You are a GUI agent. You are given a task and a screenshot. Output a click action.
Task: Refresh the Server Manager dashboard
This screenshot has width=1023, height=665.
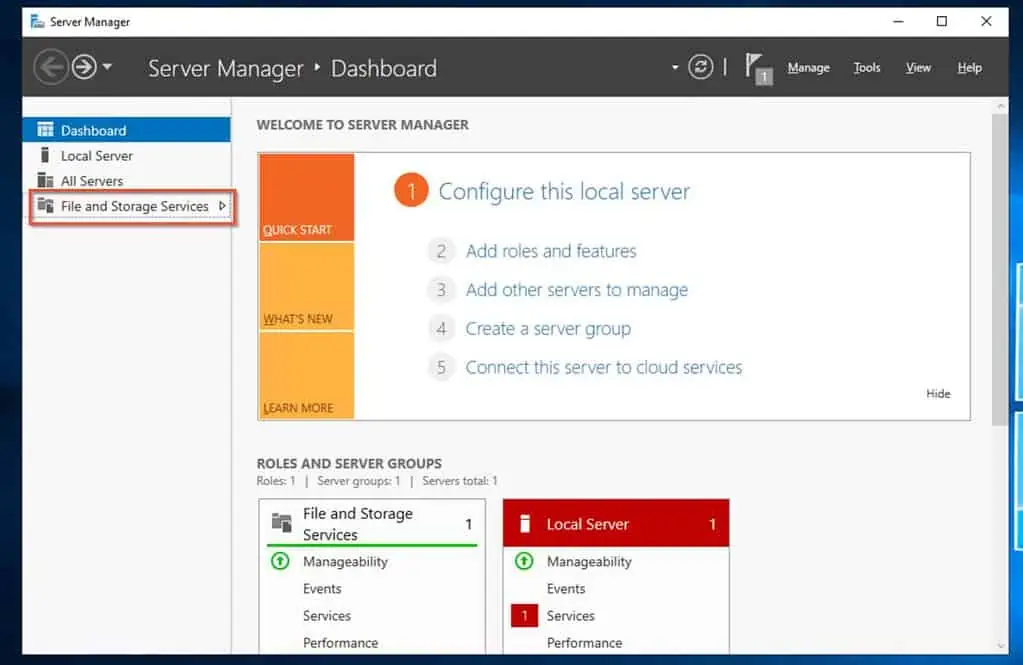coord(700,67)
